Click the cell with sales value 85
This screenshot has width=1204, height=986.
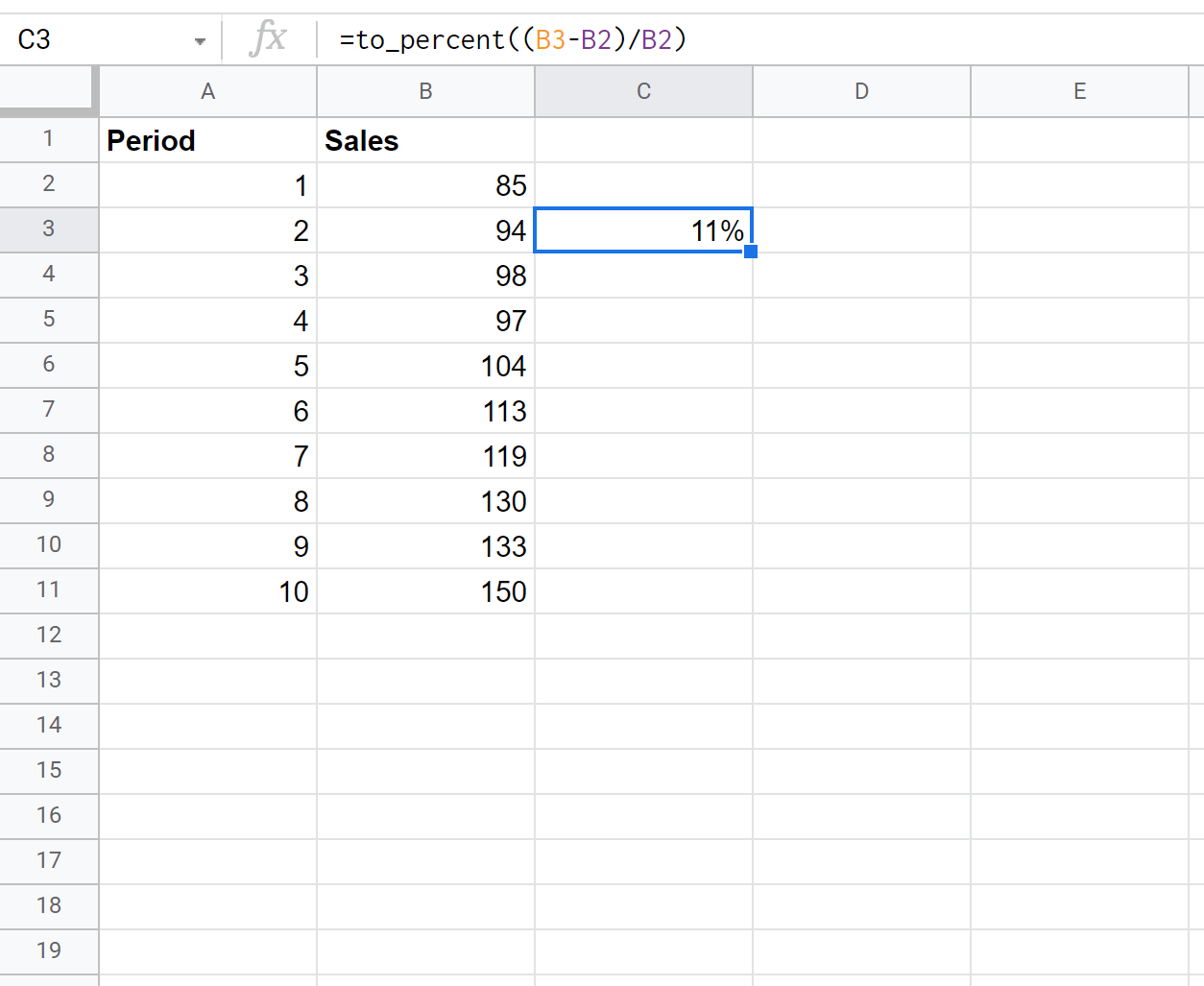425,185
